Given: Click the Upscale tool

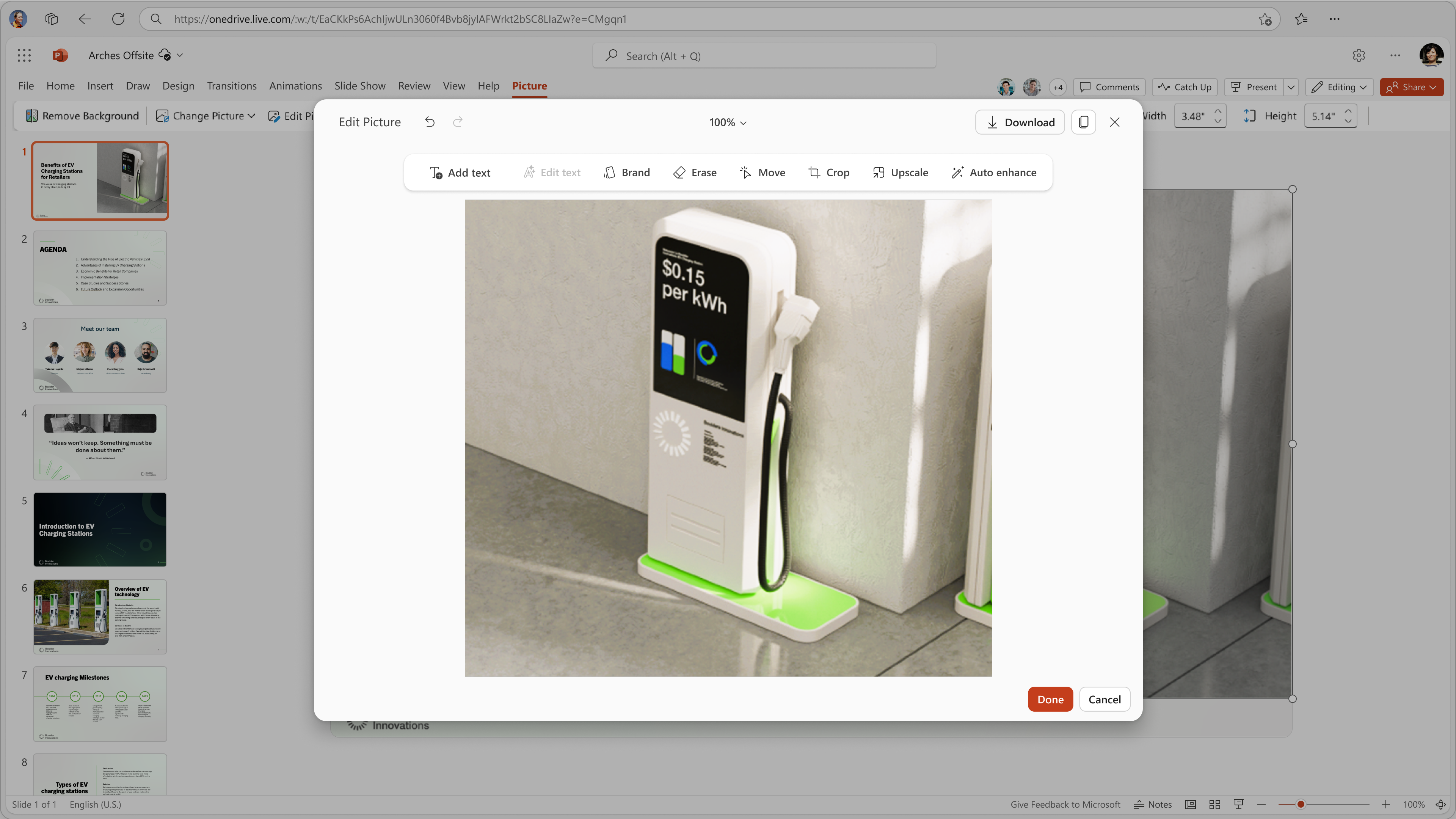Looking at the screenshot, I should point(901,173).
